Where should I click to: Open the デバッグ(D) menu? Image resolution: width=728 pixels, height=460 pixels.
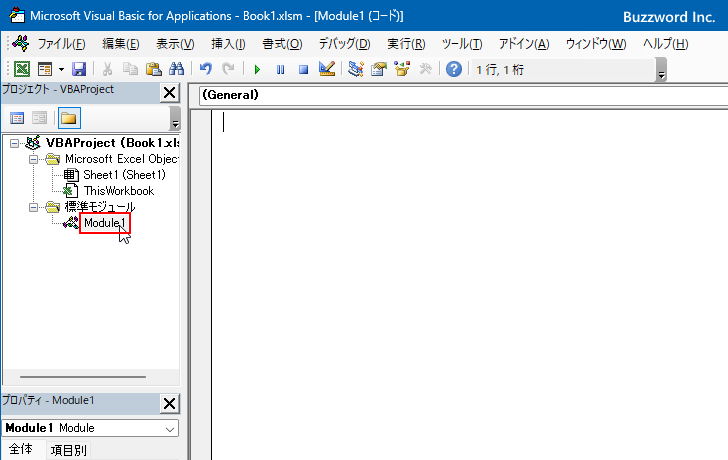pyautogui.click(x=344, y=44)
